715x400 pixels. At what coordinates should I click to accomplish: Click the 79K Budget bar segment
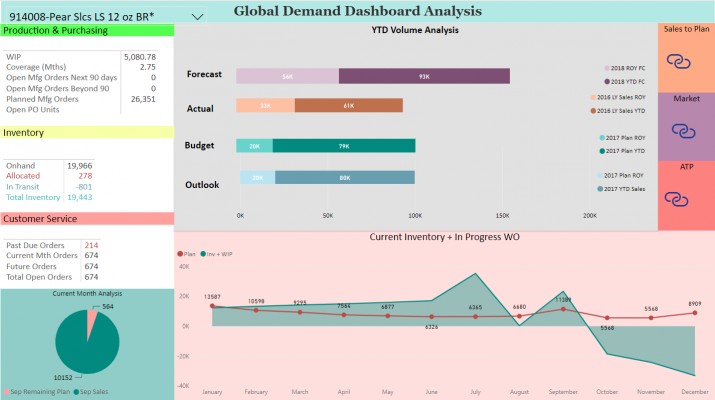(344, 146)
